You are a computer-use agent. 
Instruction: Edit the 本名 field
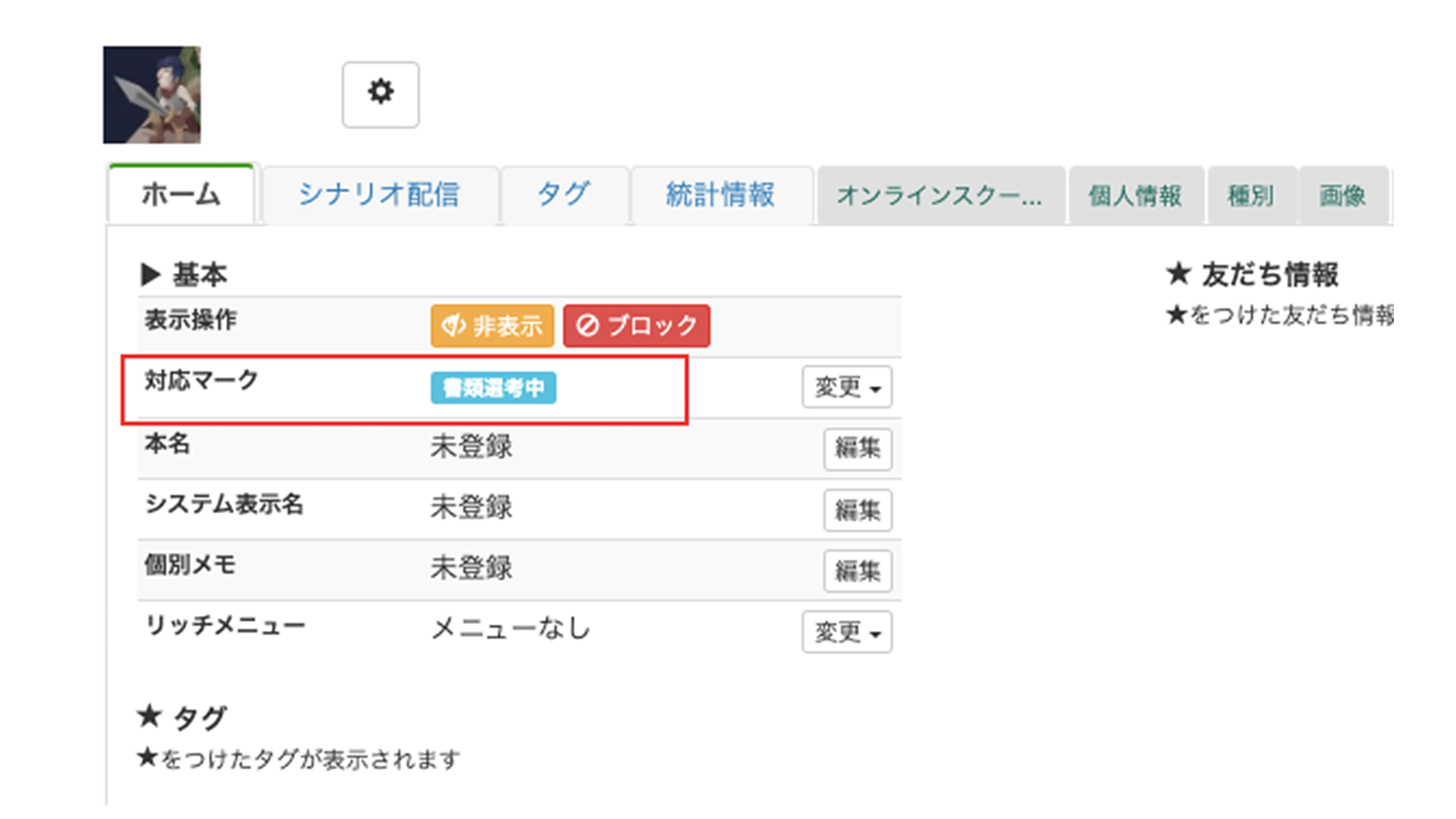pyautogui.click(x=857, y=449)
